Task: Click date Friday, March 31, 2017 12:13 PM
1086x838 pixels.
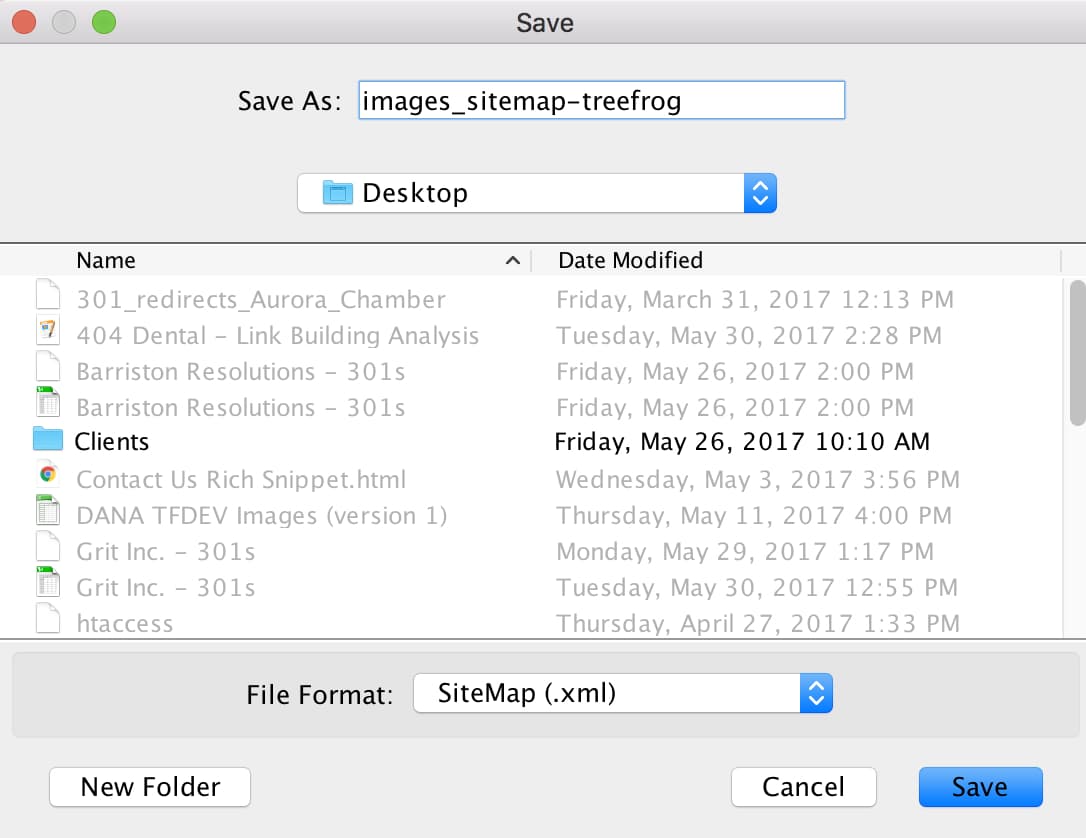Action: (x=755, y=300)
